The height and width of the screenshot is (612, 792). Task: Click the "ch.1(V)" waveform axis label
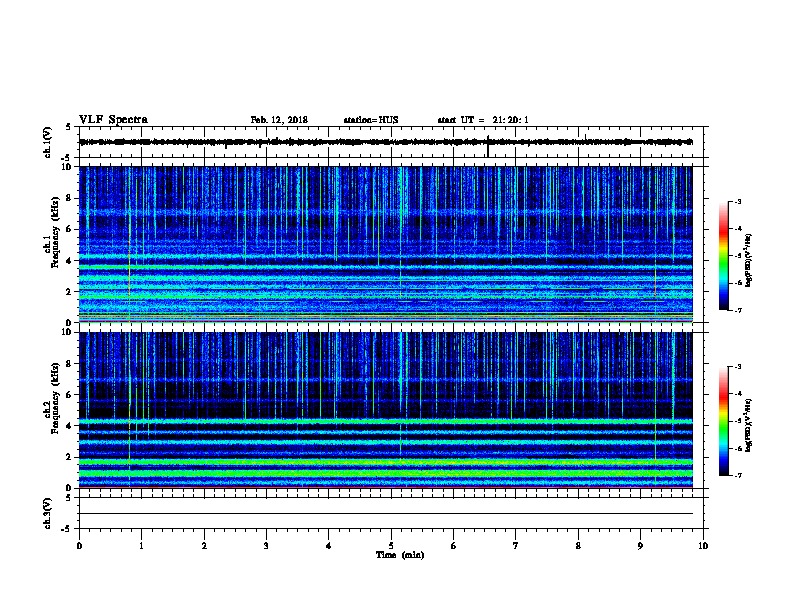[x=47, y=142]
